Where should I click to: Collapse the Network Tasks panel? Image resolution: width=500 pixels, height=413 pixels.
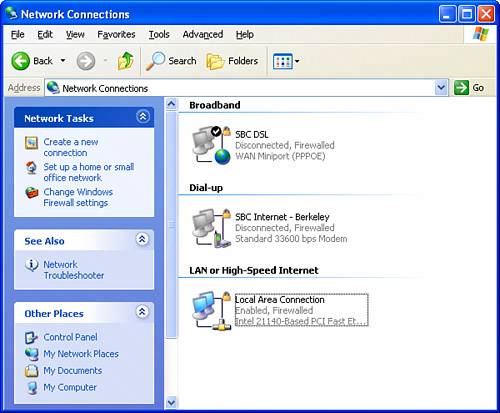143,117
